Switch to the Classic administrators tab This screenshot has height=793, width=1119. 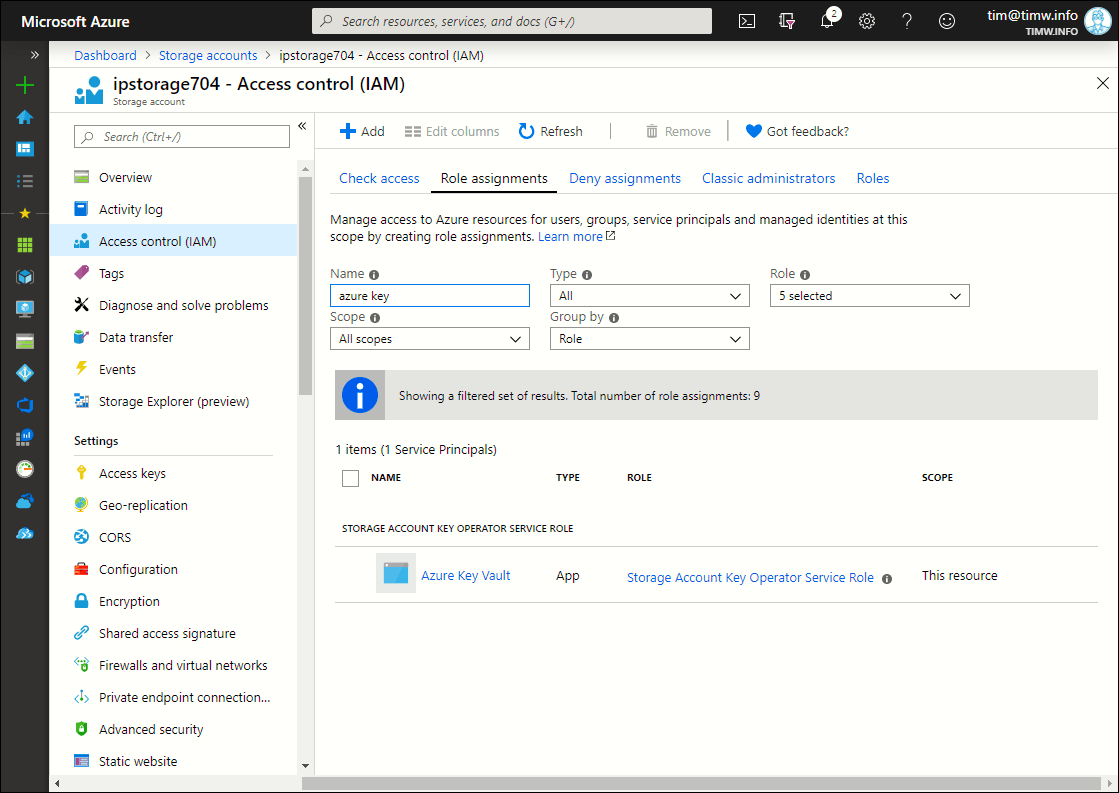(768, 178)
